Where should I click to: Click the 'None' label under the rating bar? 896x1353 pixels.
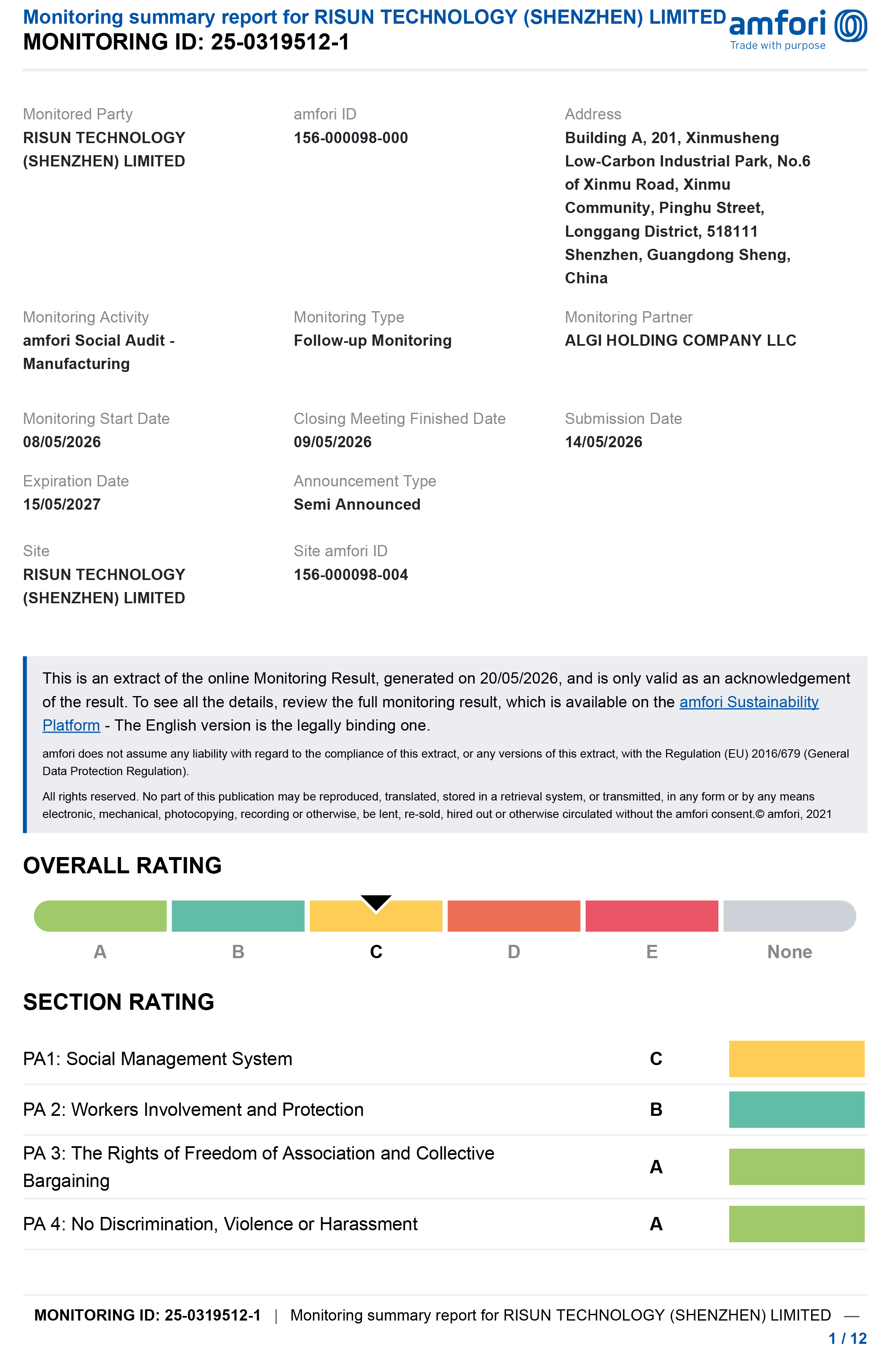[x=790, y=952]
